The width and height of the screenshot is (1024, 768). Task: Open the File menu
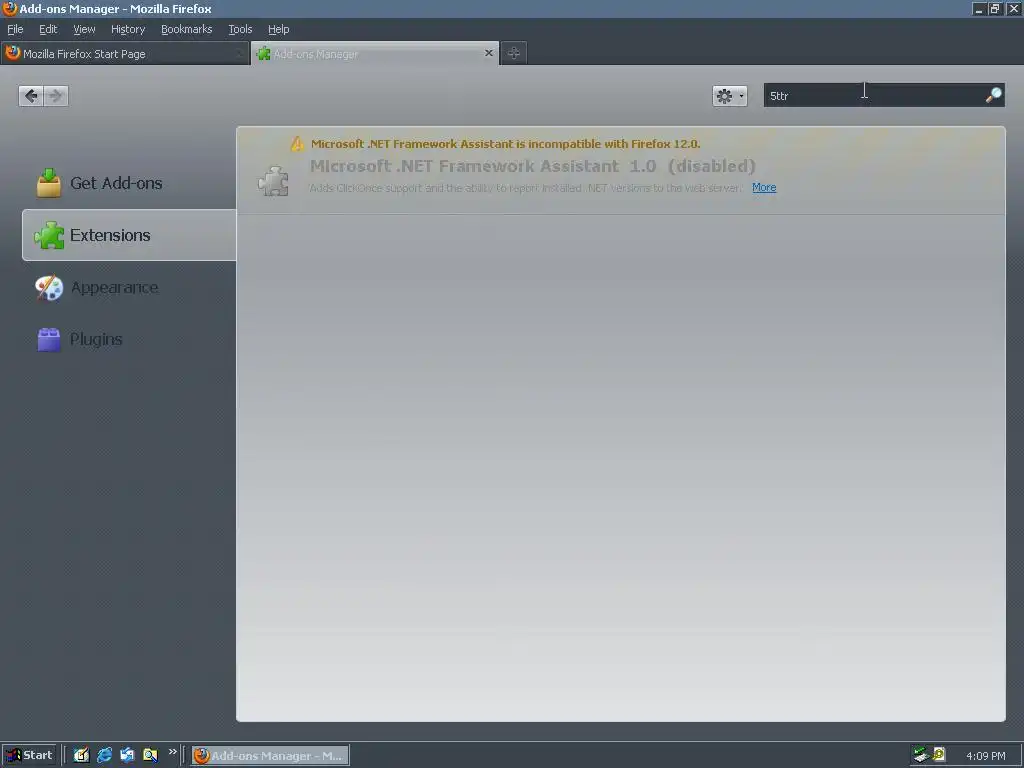[x=15, y=29]
